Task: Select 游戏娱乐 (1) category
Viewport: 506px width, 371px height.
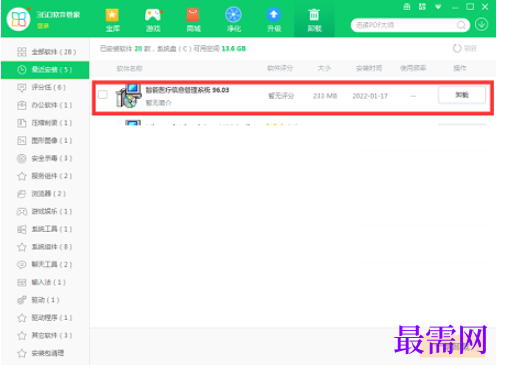Action: (45, 211)
